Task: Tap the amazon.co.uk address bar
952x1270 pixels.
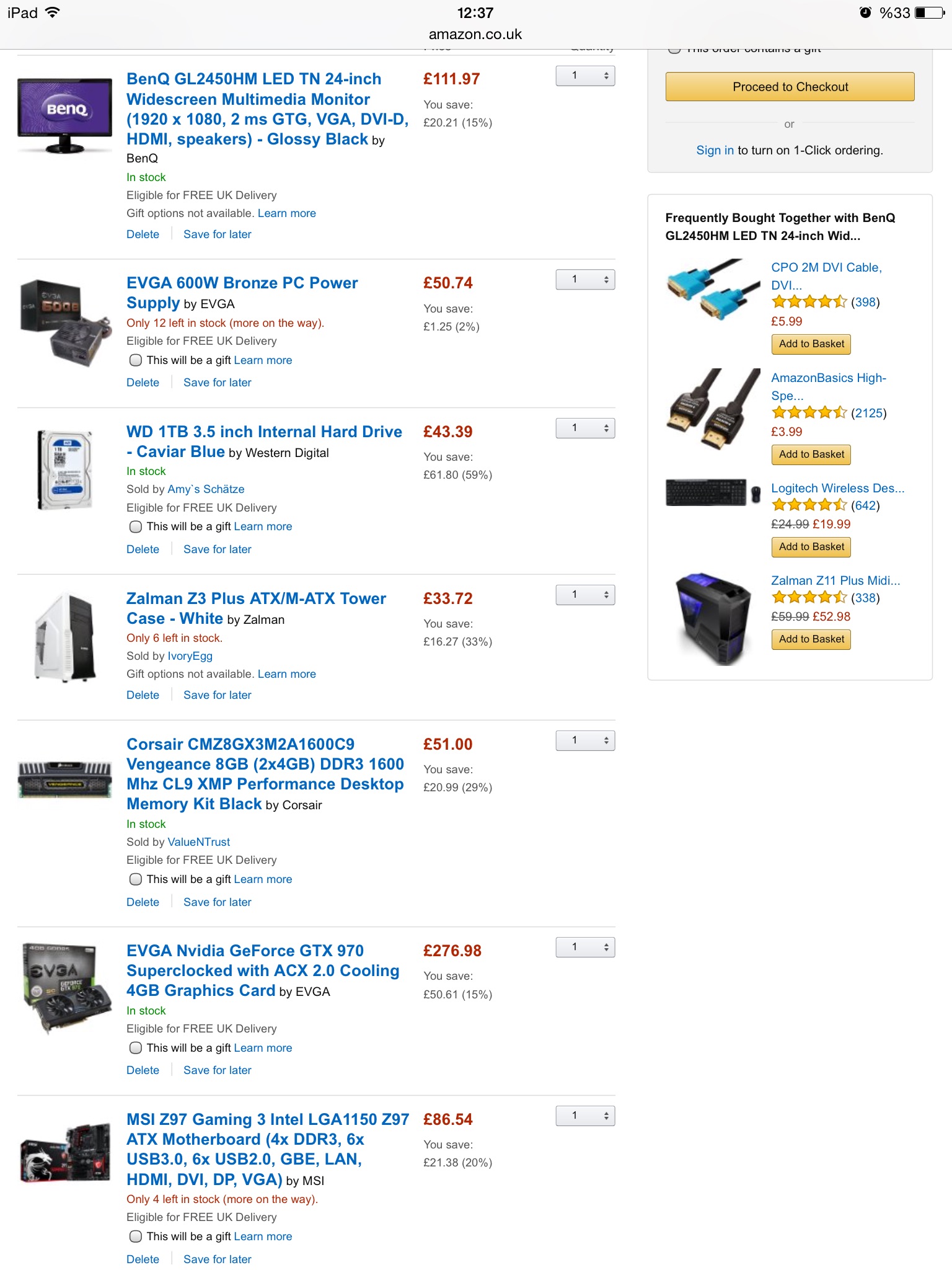Action: click(475, 34)
